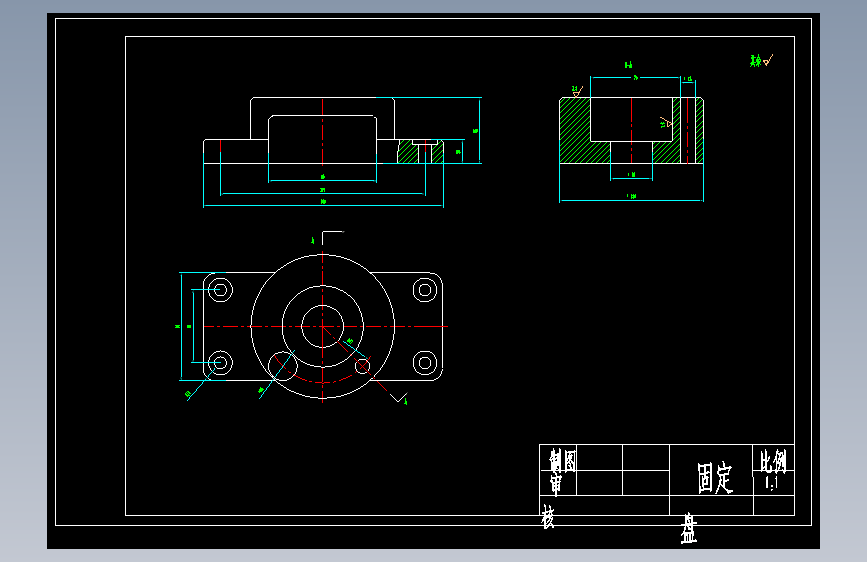867x562 pixels.
Task: Select the top-left bolt hole in plan view
Action: click(x=220, y=290)
